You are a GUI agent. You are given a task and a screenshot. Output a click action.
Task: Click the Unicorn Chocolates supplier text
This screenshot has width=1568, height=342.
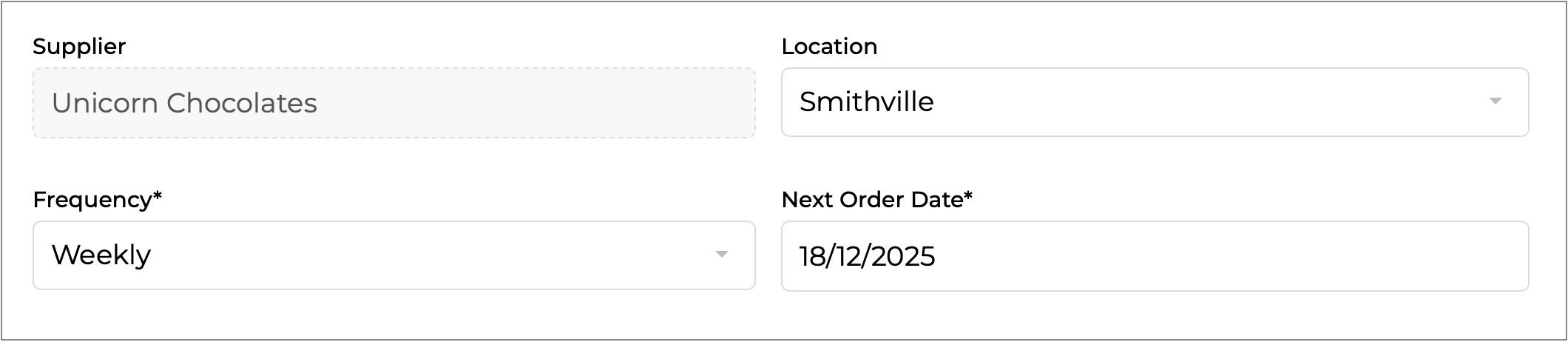click(184, 104)
